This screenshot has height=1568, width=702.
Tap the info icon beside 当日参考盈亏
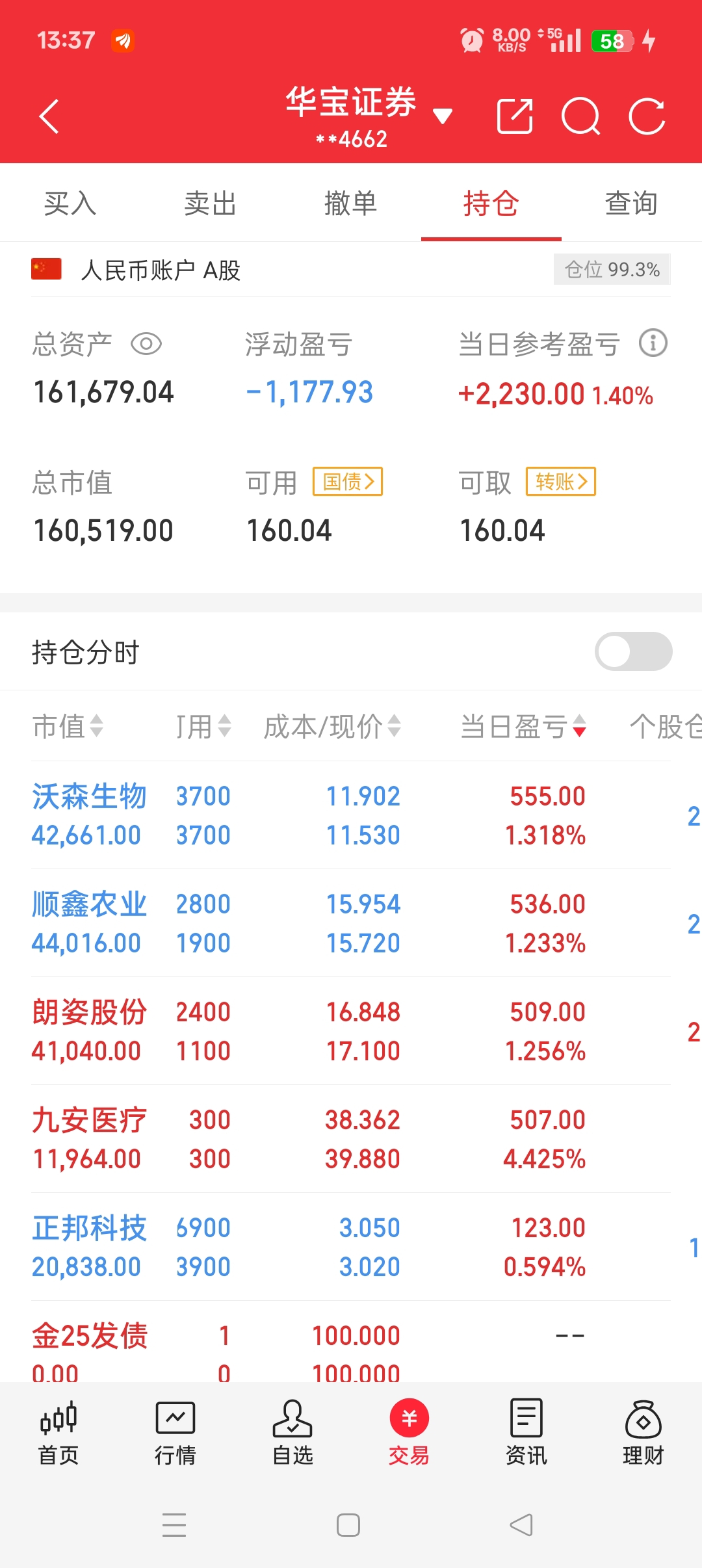pos(653,343)
